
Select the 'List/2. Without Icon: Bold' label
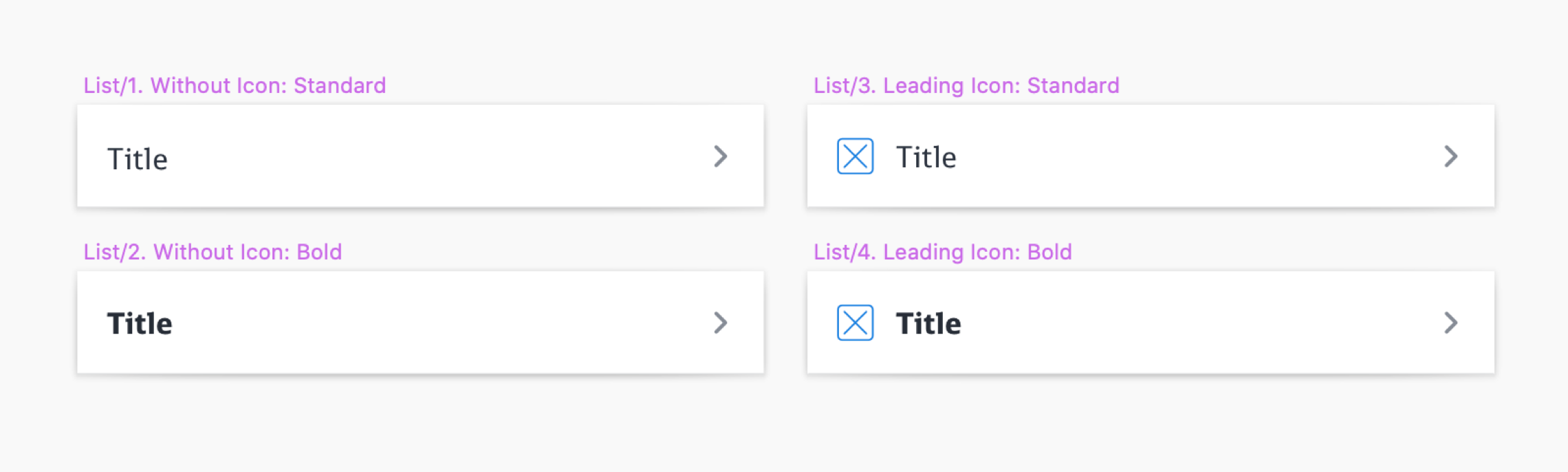click(x=213, y=252)
